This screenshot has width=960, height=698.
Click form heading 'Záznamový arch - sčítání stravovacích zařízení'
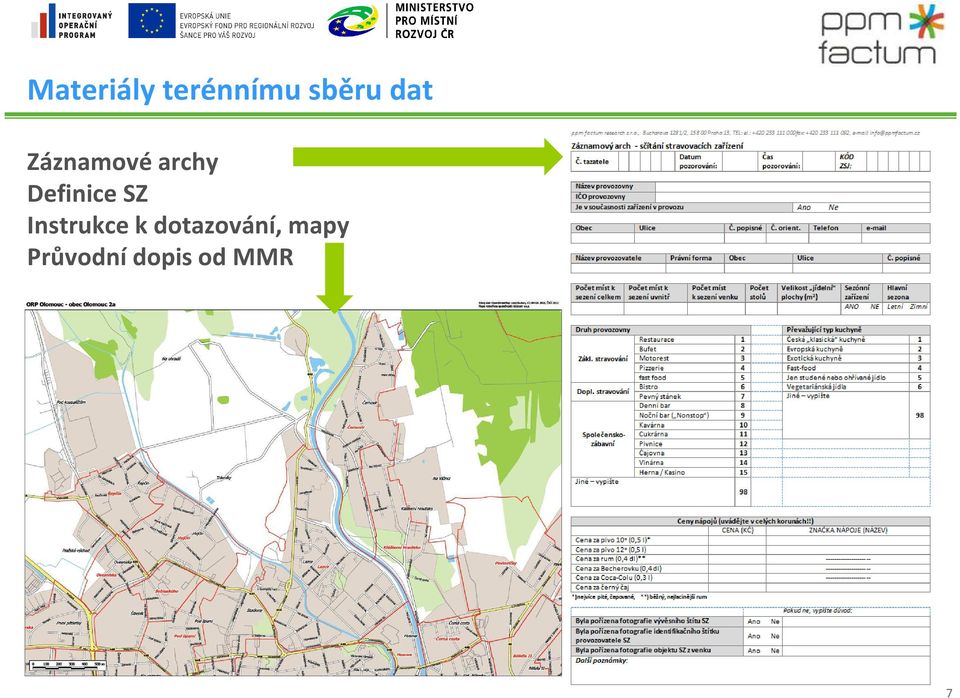(658, 146)
